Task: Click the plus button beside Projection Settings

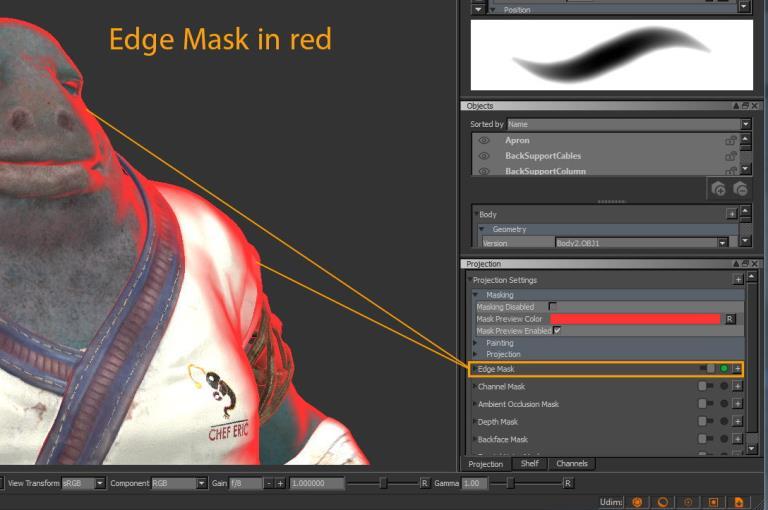Action: (738, 280)
